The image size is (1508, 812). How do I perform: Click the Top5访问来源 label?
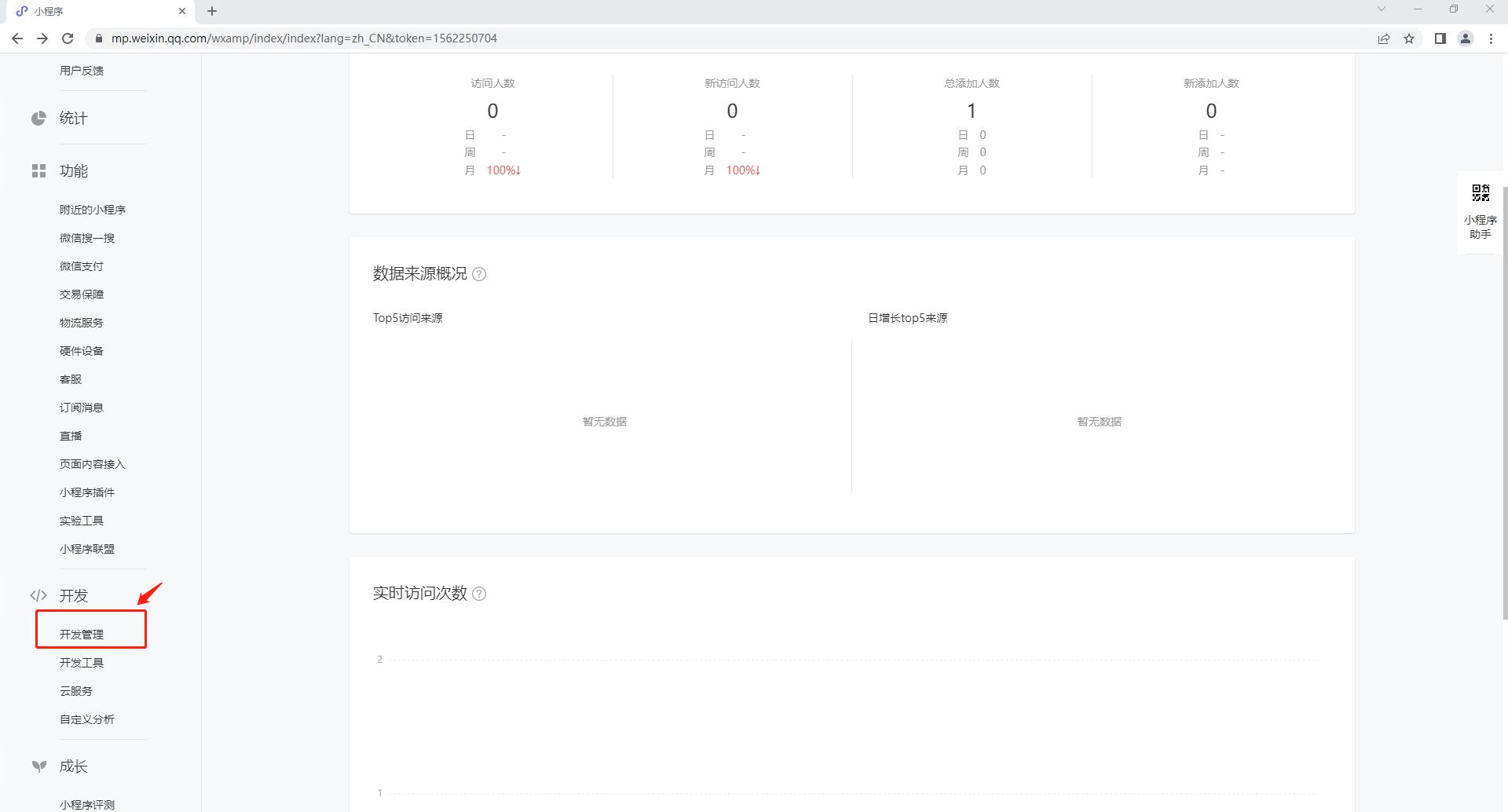tap(408, 318)
